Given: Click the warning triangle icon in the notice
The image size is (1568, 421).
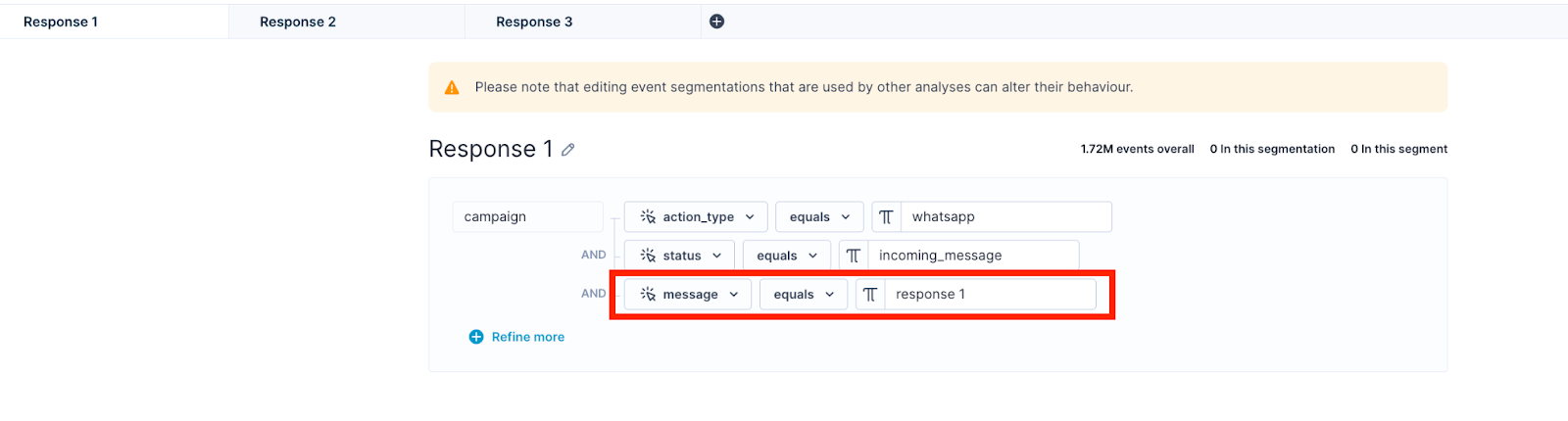Looking at the screenshot, I should [452, 88].
